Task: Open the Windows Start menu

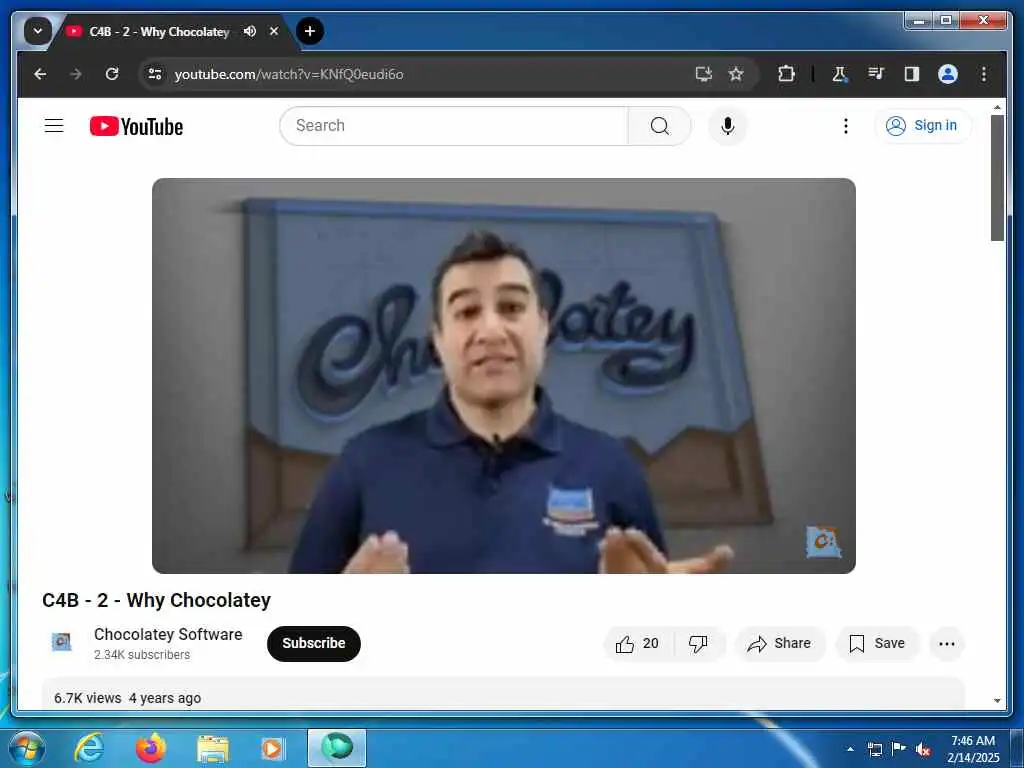Action: pyautogui.click(x=27, y=748)
